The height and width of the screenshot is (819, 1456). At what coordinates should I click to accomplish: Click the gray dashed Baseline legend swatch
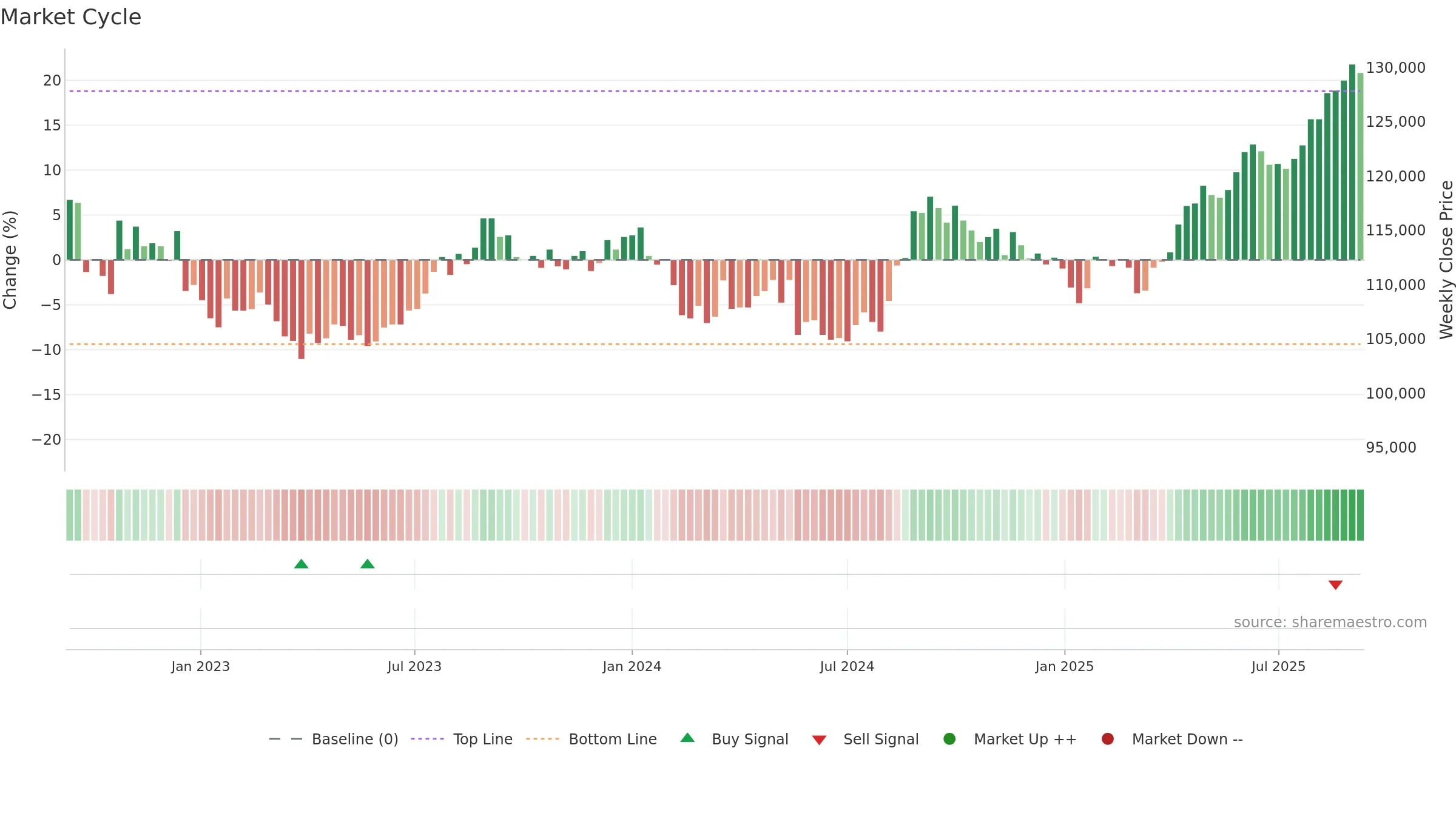pos(285,739)
